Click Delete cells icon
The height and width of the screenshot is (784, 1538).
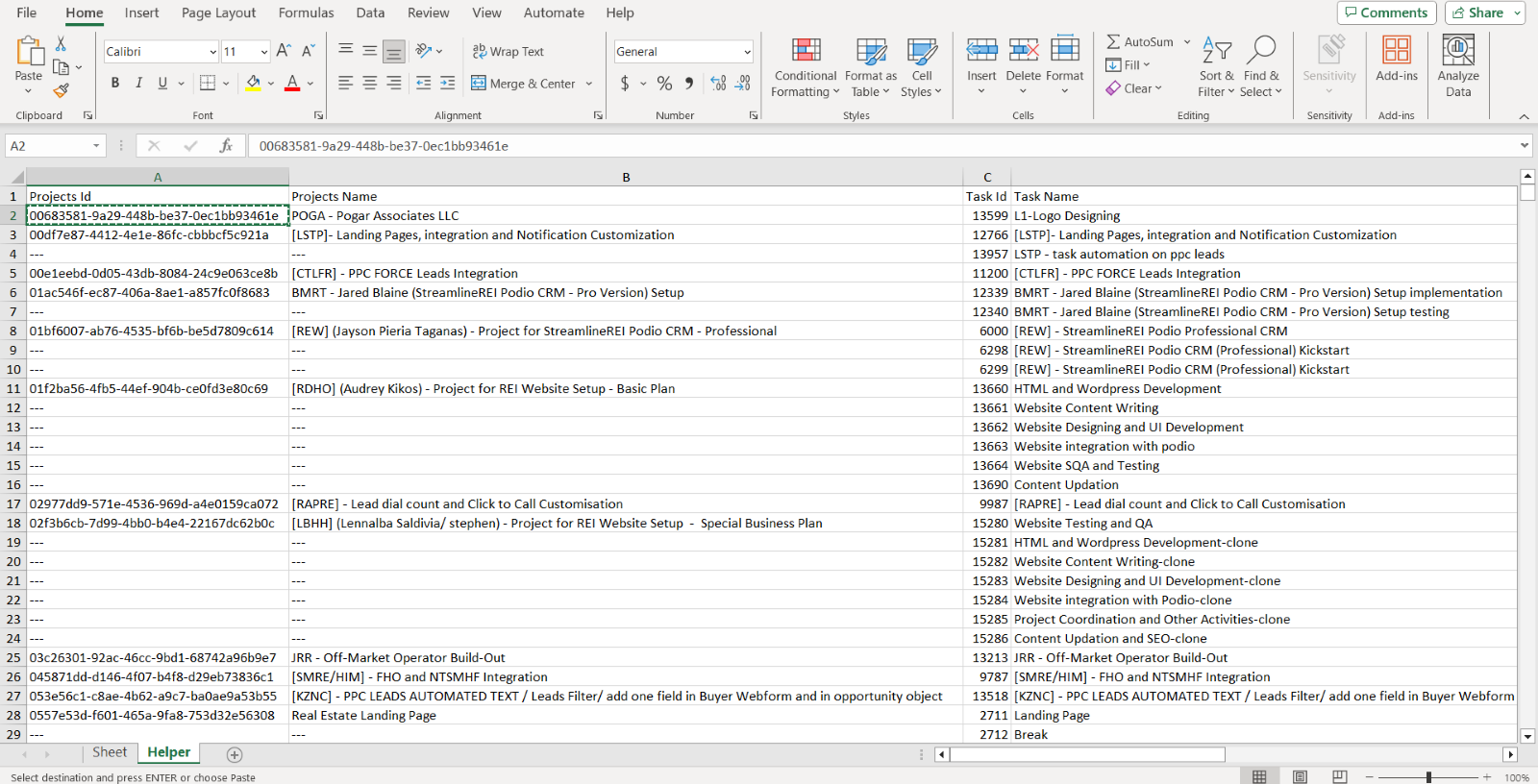1023,50
